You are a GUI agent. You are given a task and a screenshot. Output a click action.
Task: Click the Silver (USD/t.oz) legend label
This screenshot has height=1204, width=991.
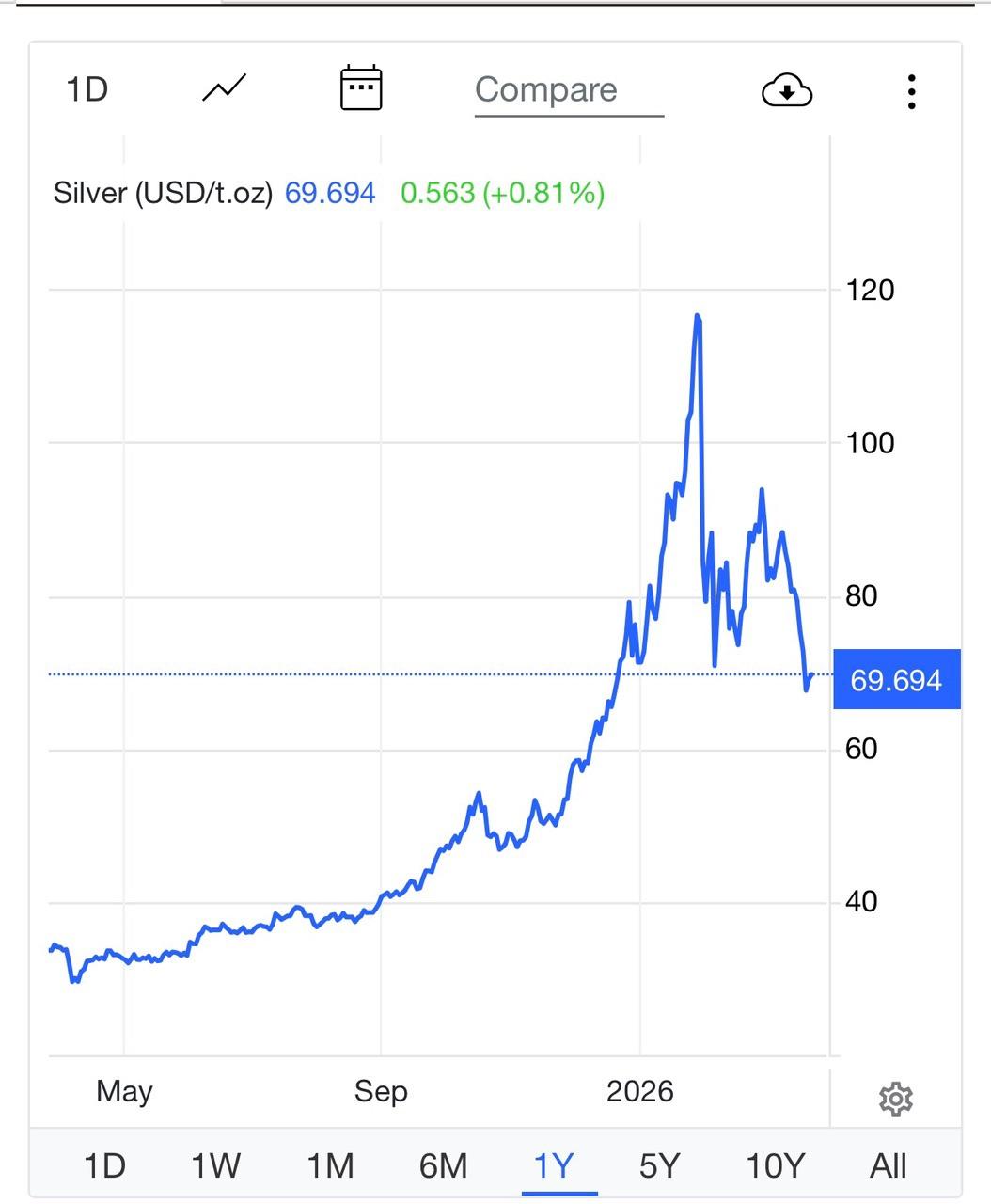coord(163,194)
